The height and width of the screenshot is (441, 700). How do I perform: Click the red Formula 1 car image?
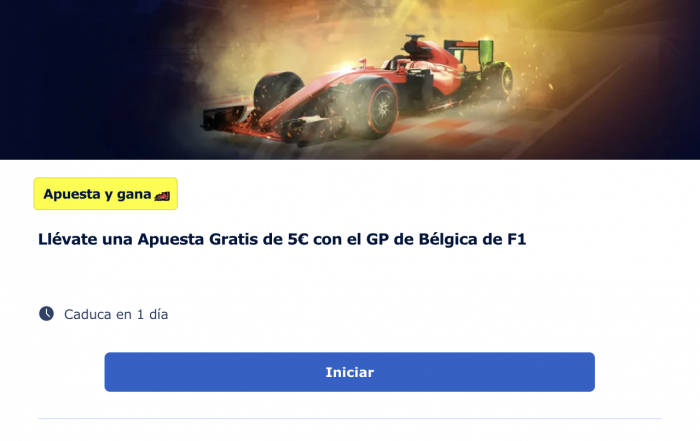(357, 89)
